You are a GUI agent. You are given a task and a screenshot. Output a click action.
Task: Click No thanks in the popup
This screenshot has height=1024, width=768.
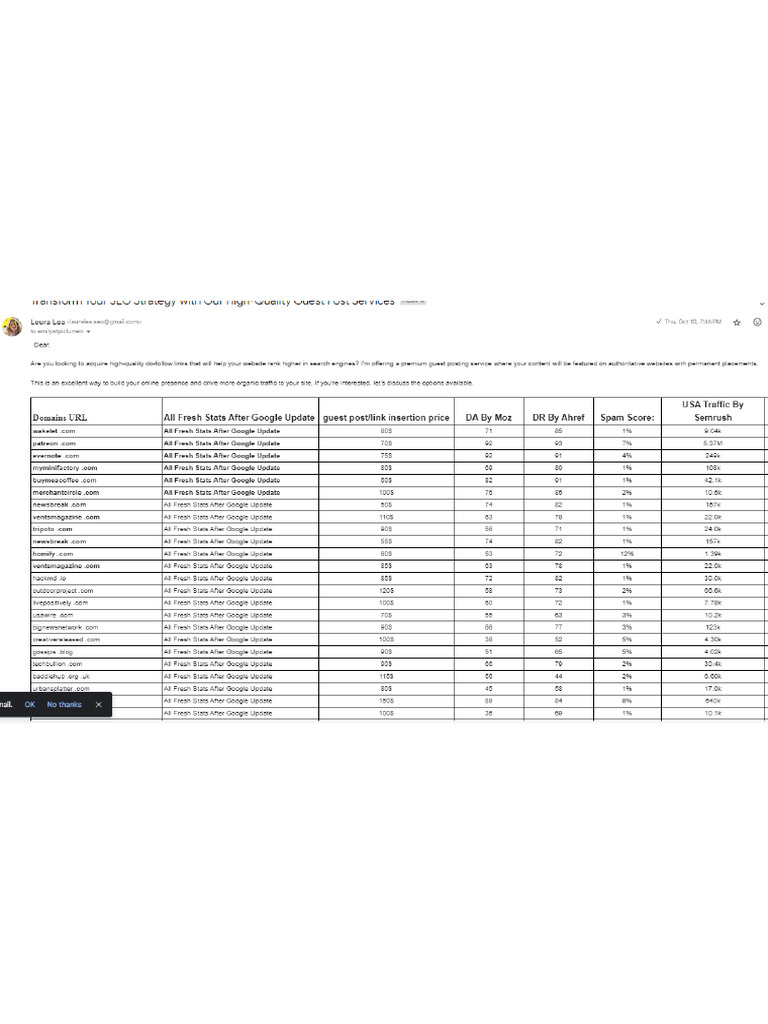64,705
